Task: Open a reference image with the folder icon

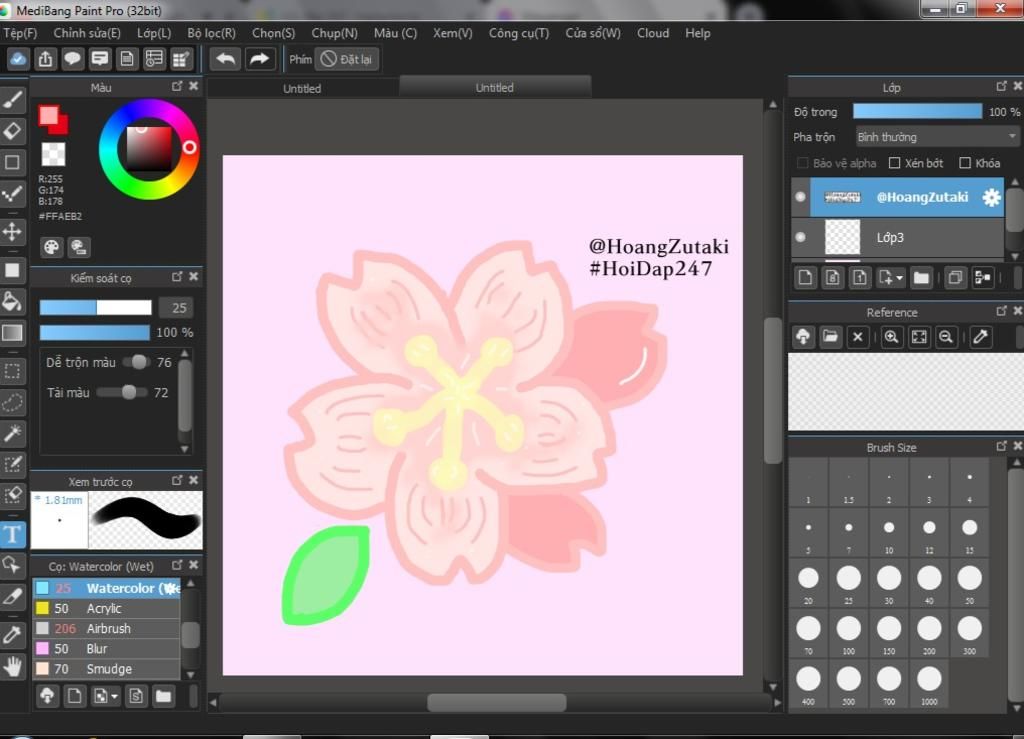Action: pos(830,337)
